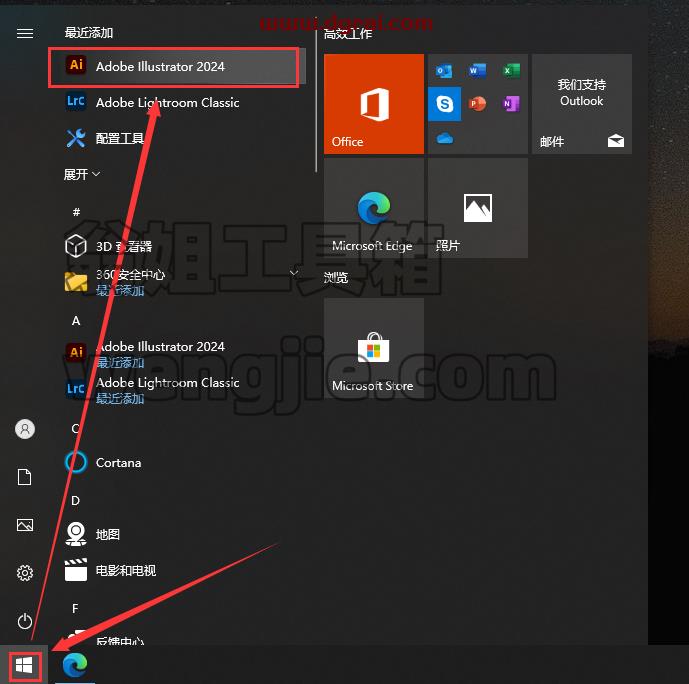Click the Windows Start button on taskbar
Image resolution: width=689 pixels, height=684 pixels.
coord(25,666)
